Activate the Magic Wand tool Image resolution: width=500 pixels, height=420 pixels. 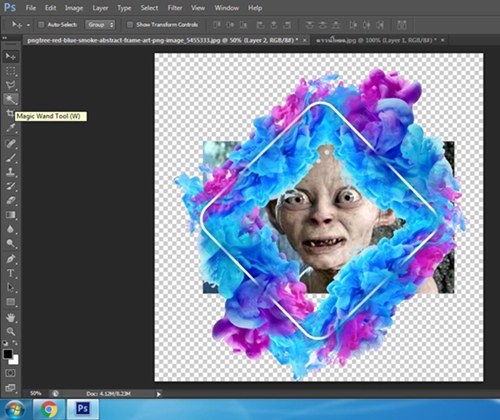pyautogui.click(x=10, y=99)
